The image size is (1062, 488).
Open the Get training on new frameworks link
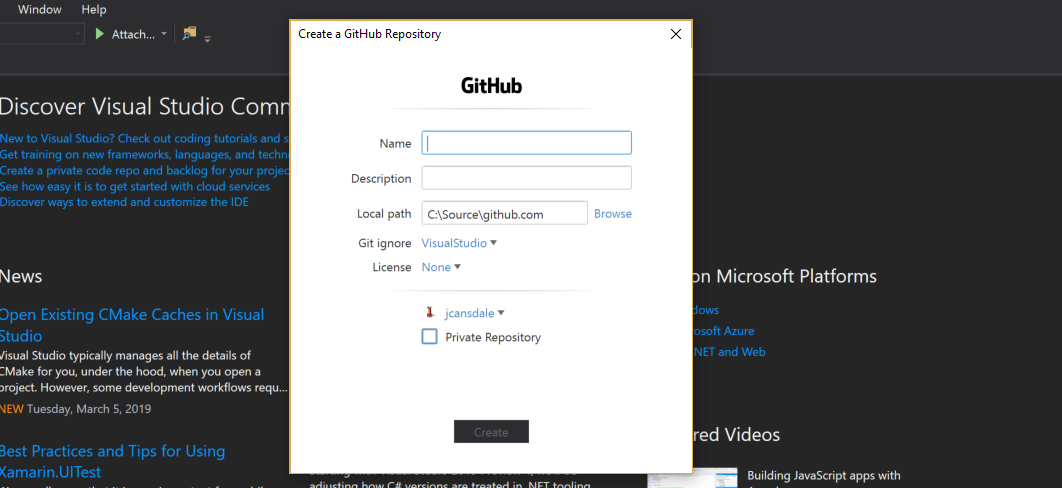point(145,154)
